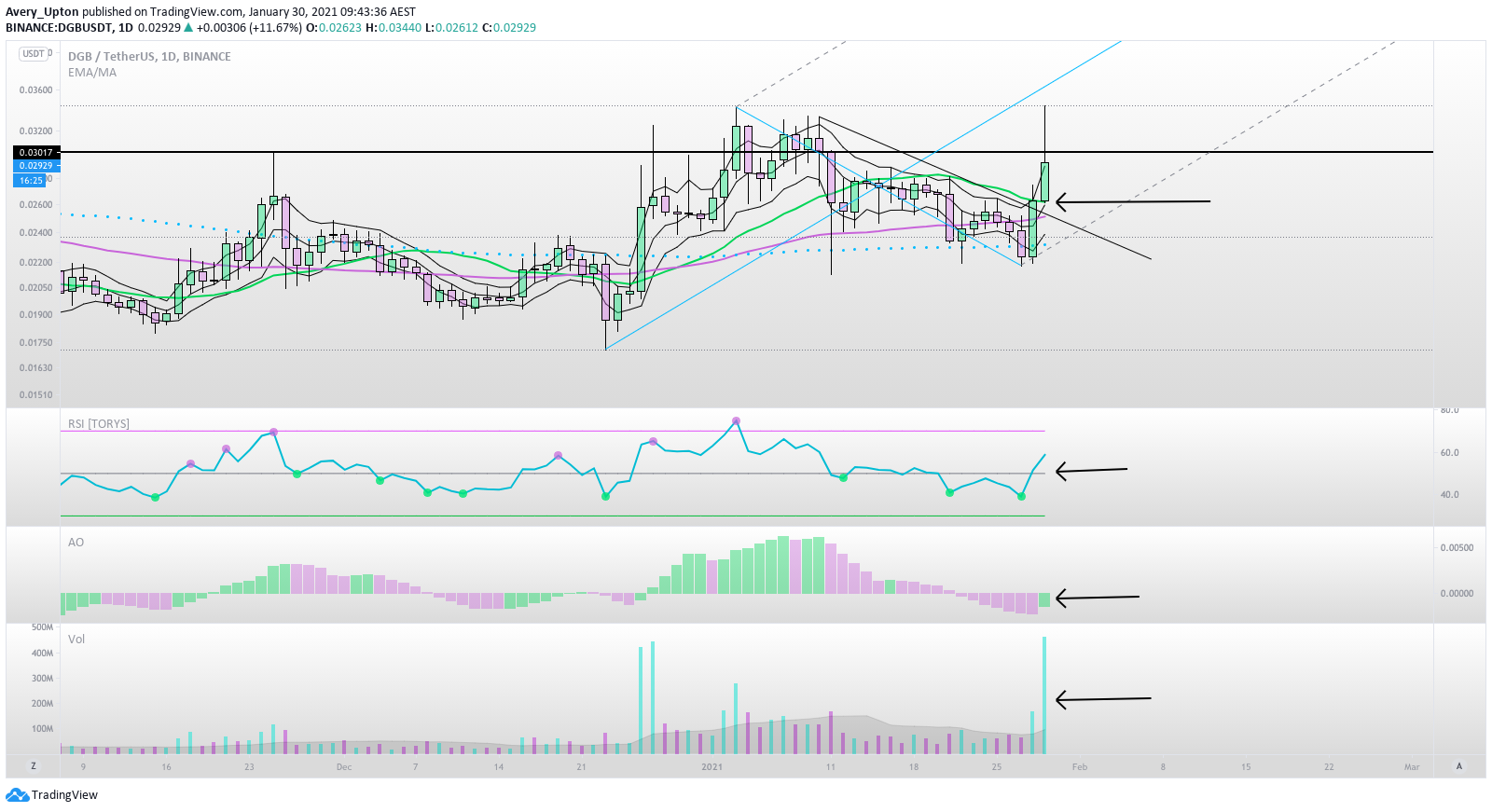Click the DGB / TetherUS, 1D, BINANCE chart title

click(x=149, y=56)
